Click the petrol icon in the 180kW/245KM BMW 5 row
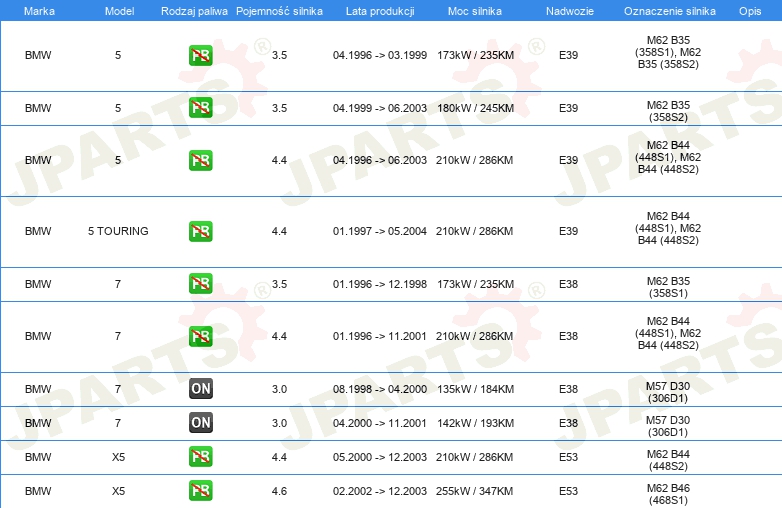 tap(200, 108)
